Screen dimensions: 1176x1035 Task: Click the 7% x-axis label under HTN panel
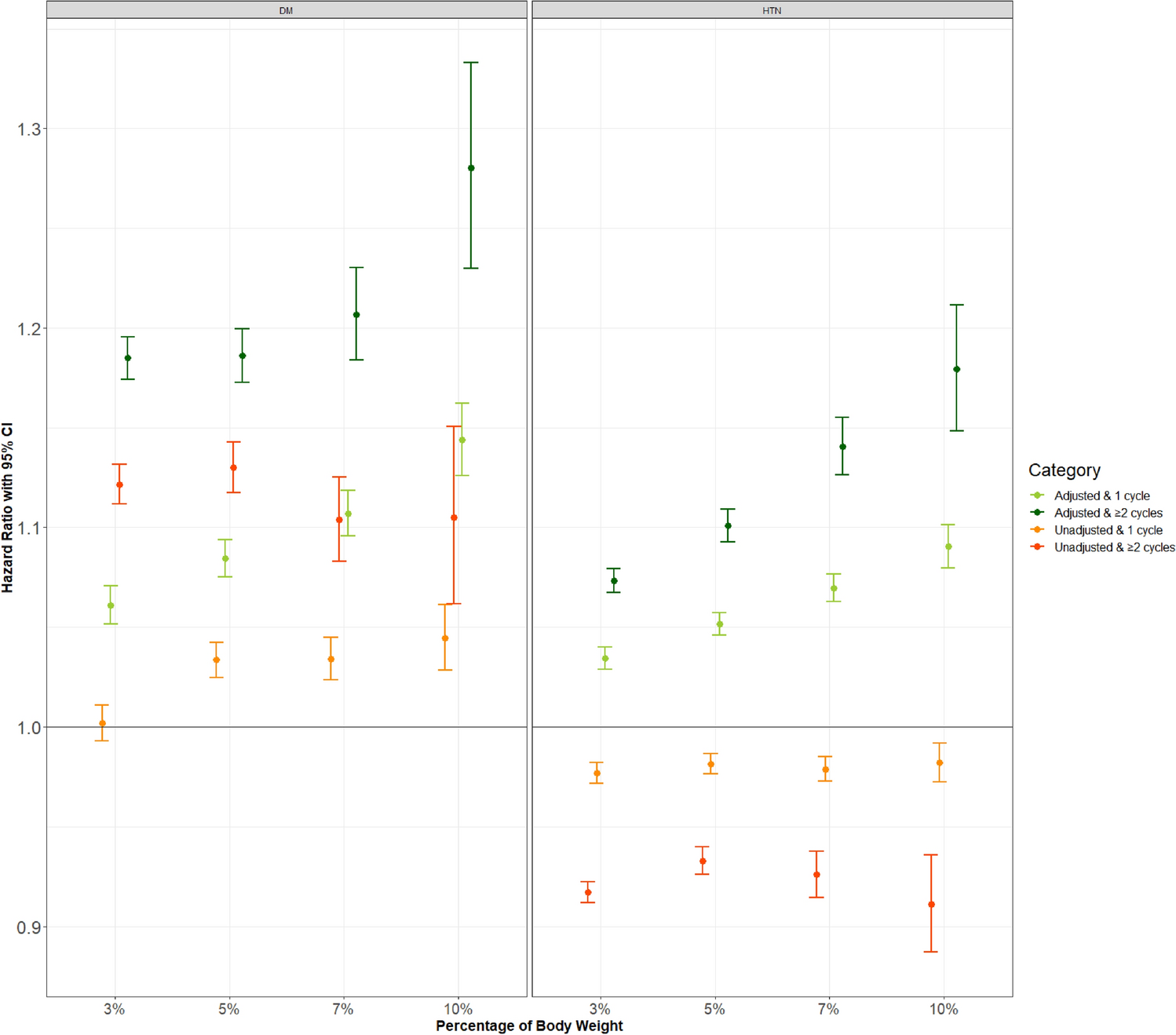(829, 1009)
